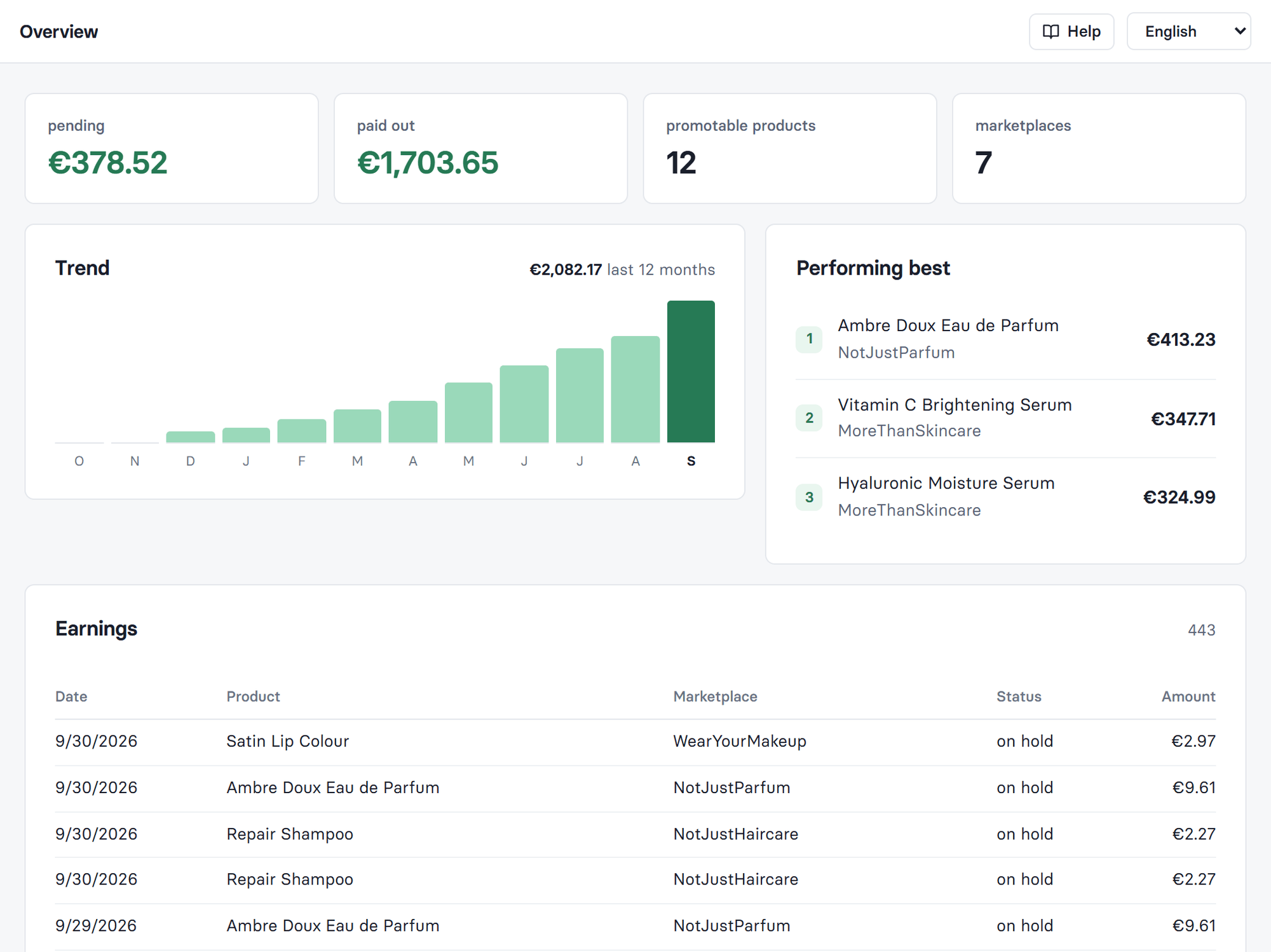Click rank 2 badge for Vitamin C Serum
The height and width of the screenshot is (952, 1271).
click(809, 418)
